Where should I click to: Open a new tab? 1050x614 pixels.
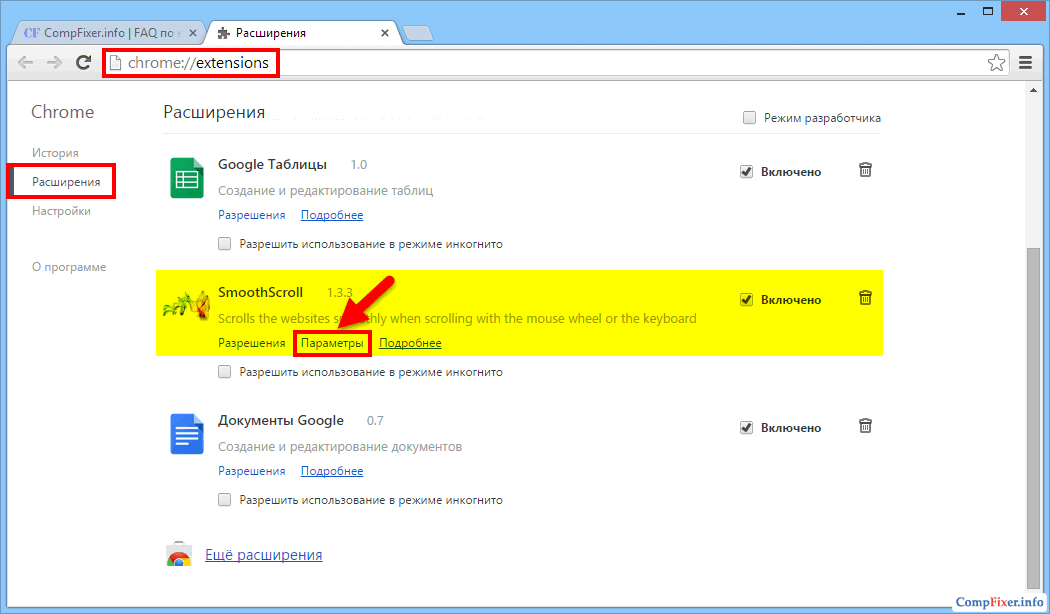pyautogui.click(x=418, y=33)
